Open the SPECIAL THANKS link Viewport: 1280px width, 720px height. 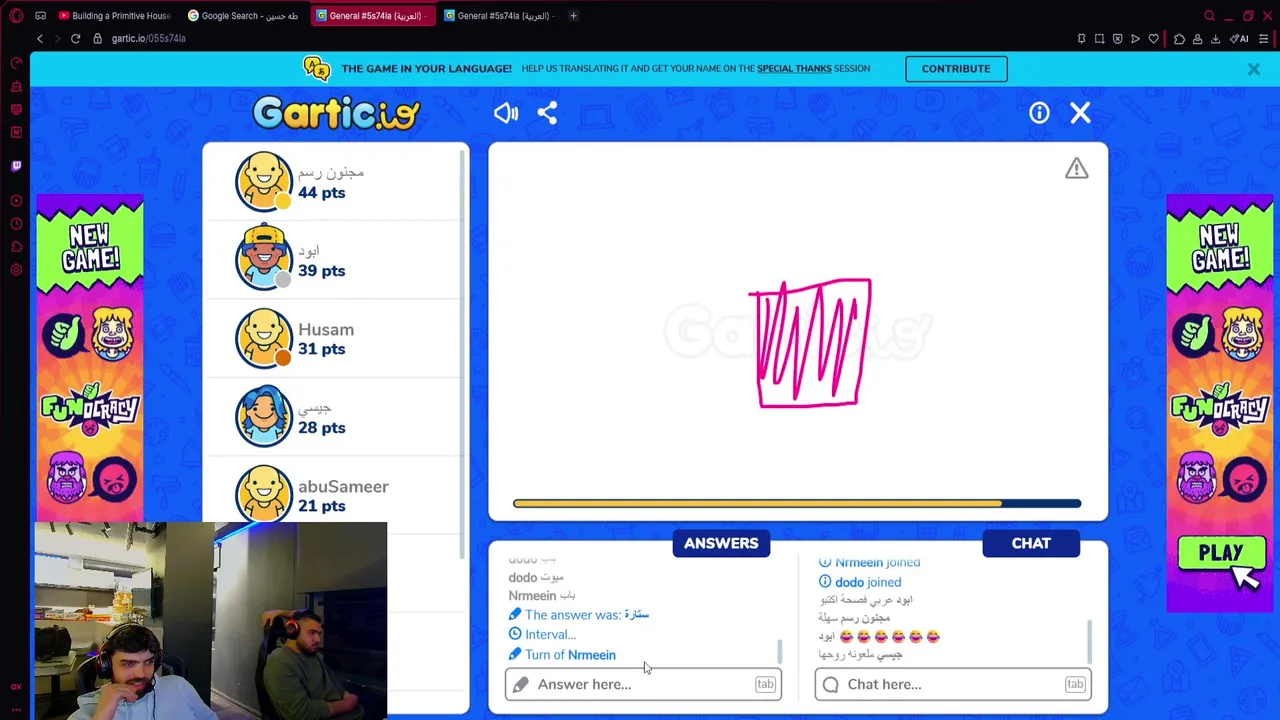click(x=794, y=68)
